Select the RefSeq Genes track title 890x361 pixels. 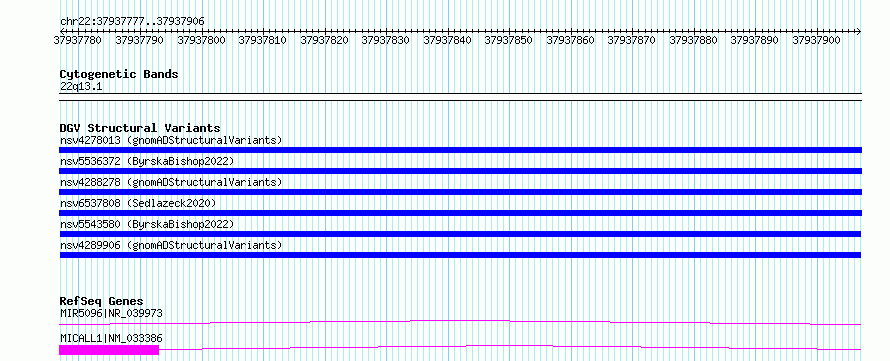(x=102, y=301)
